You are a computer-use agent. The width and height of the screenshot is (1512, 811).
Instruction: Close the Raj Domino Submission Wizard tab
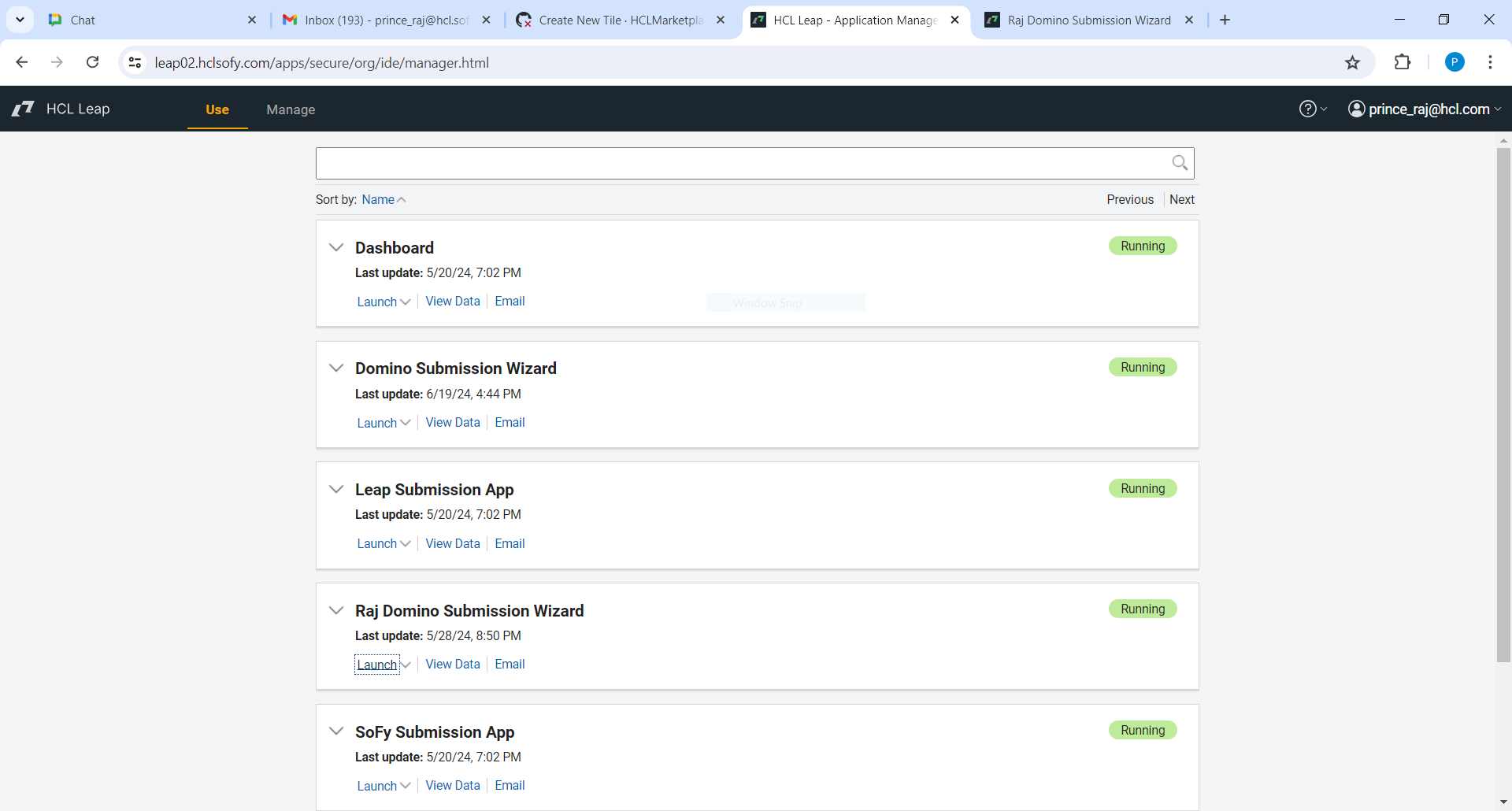pos(1189,20)
